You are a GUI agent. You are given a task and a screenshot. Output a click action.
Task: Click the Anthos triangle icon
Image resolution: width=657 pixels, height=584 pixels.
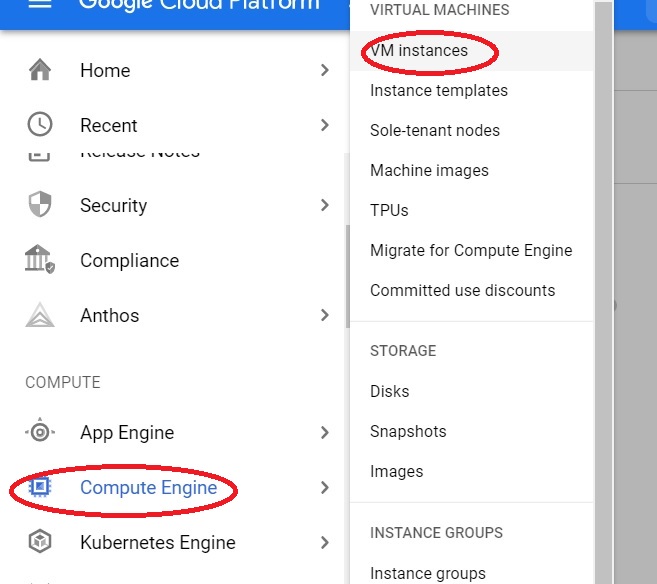40,314
